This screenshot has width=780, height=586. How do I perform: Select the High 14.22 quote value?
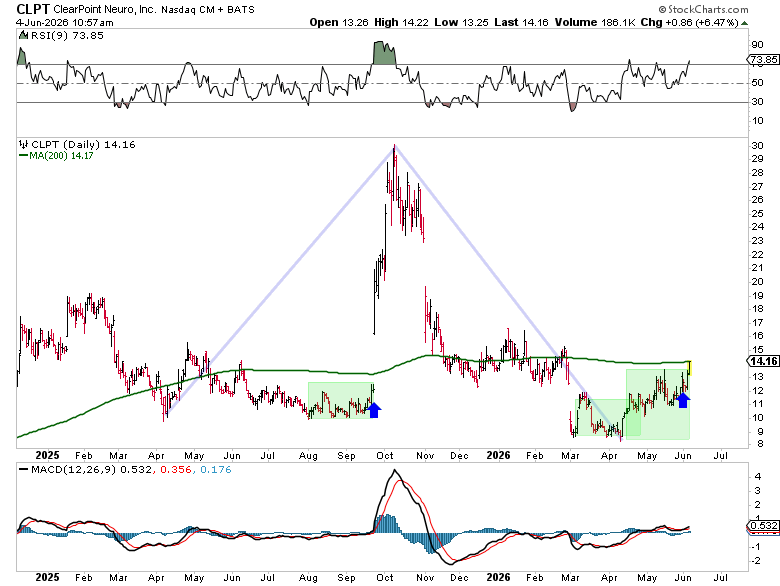tap(401, 22)
